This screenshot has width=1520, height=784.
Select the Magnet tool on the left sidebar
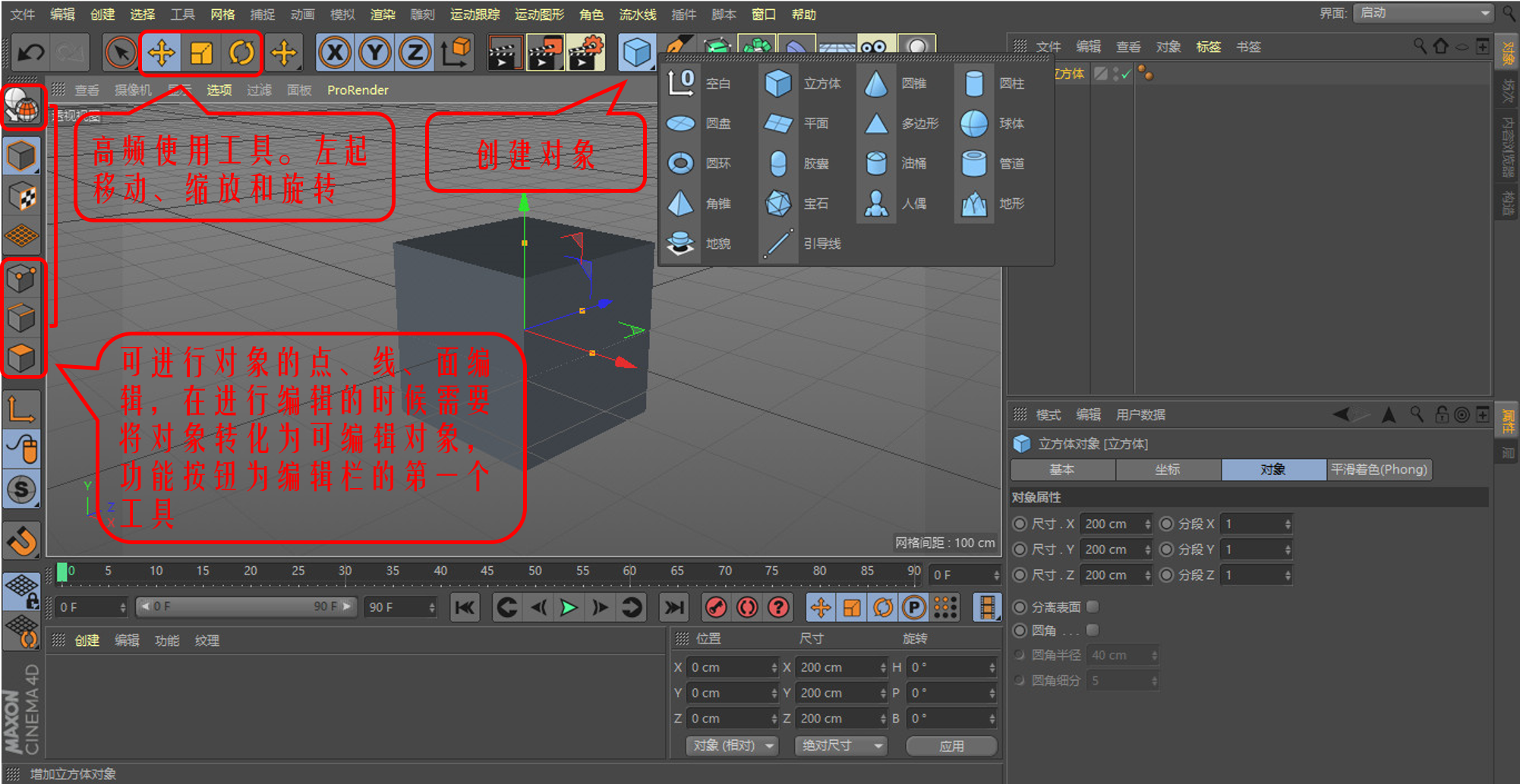(x=23, y=540)
